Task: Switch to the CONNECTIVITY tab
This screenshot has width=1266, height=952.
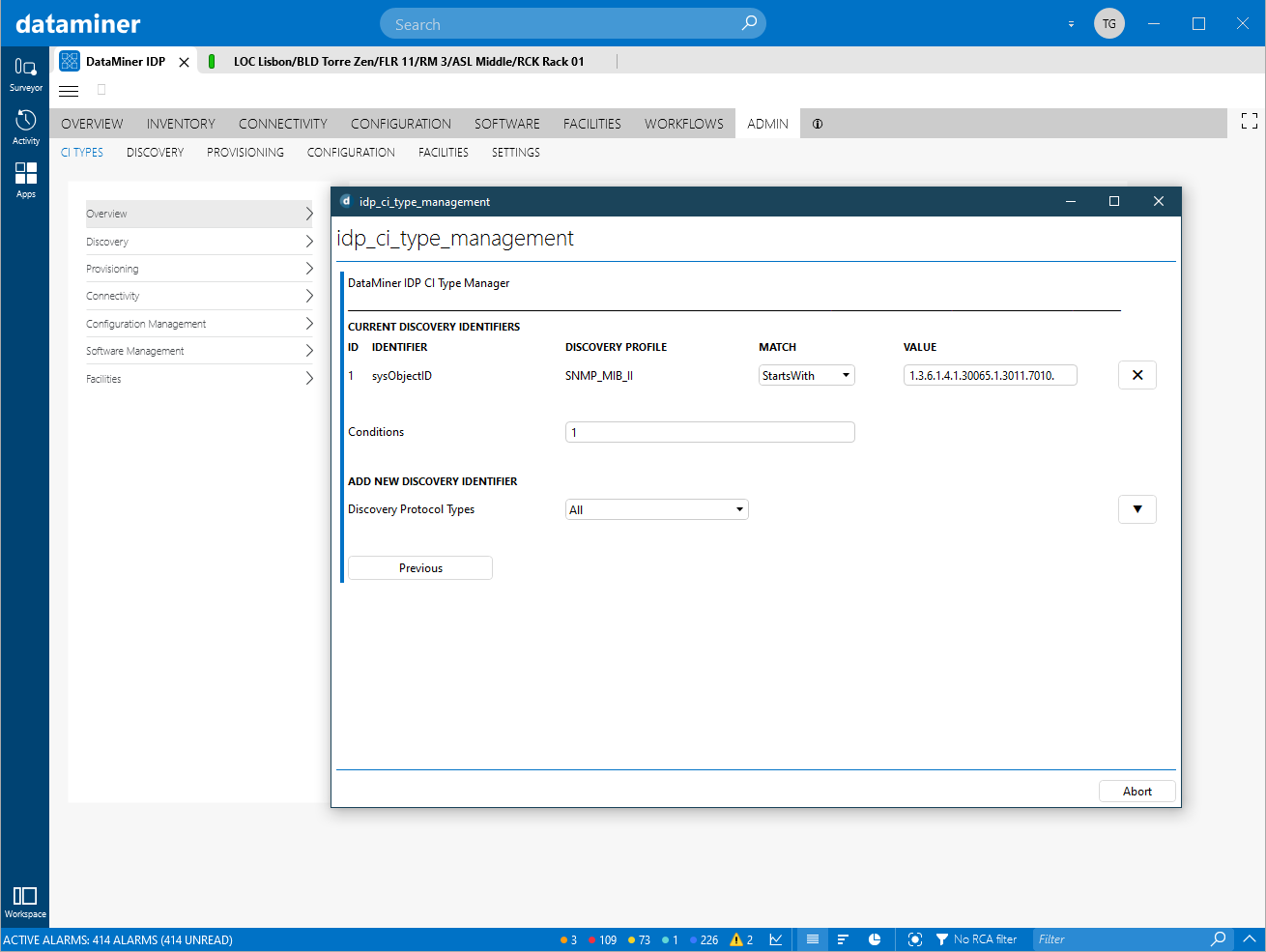Action: [283, 124]
